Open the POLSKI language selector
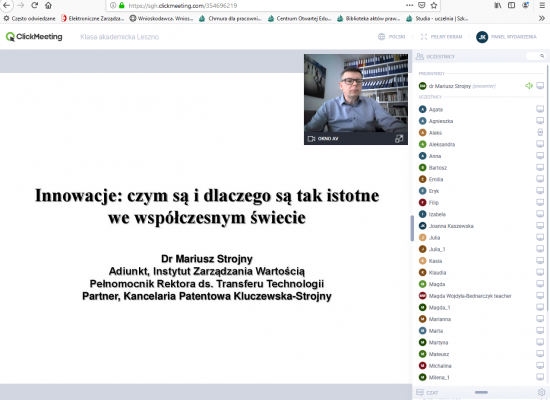The height and width of the screenshot is (400, 550). (x=391, y=36)
